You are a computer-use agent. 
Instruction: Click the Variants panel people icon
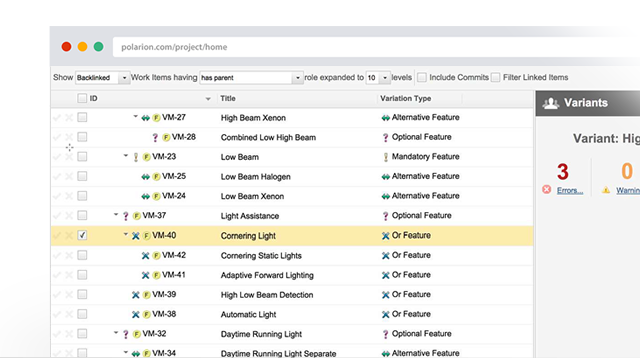[551, 103]
